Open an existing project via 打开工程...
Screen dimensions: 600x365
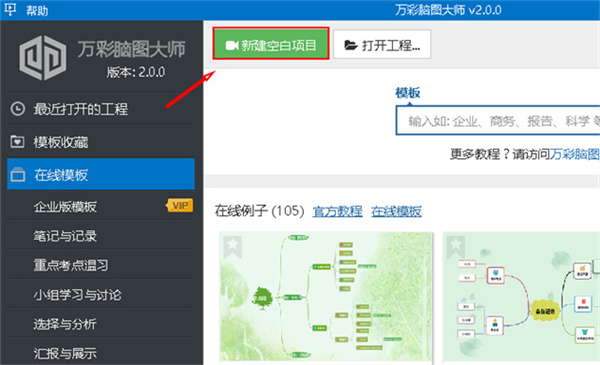(x=382, y=45)
